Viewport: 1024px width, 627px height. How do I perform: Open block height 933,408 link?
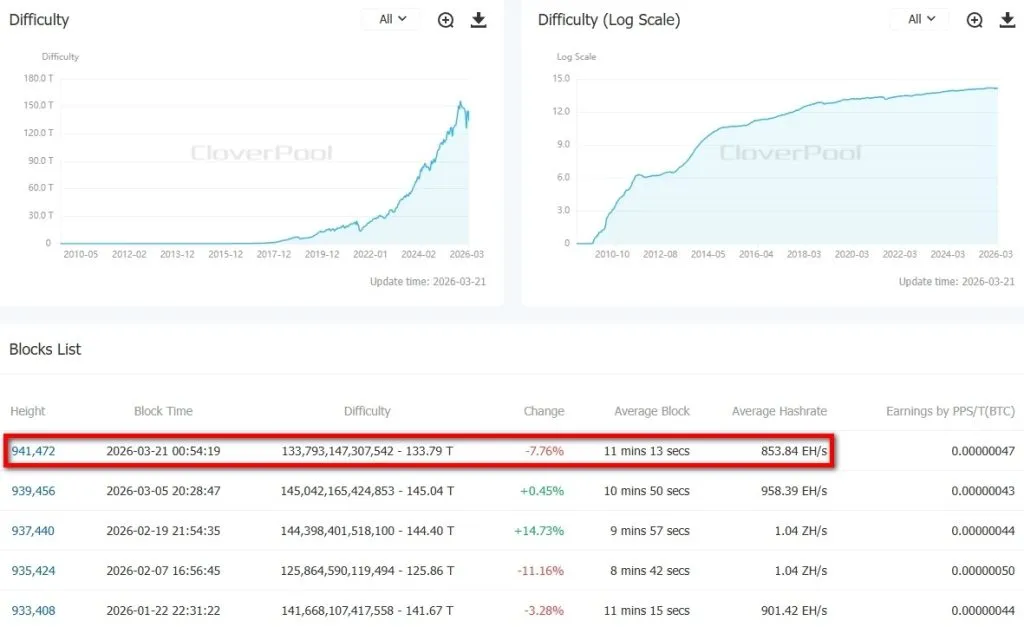pyautogui.click(x=33, y=610)
